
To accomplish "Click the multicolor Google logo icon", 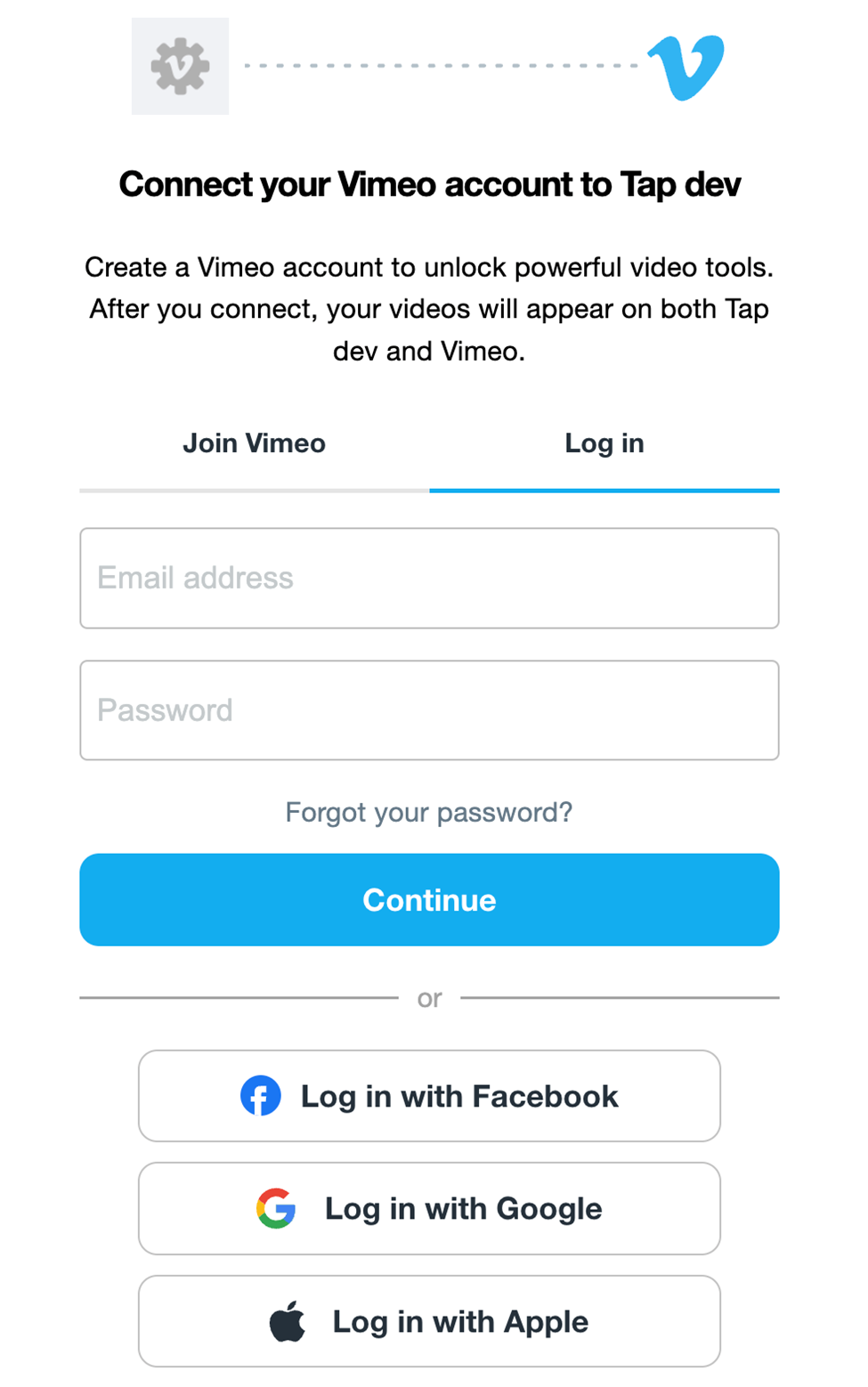I will point(276,1208).
